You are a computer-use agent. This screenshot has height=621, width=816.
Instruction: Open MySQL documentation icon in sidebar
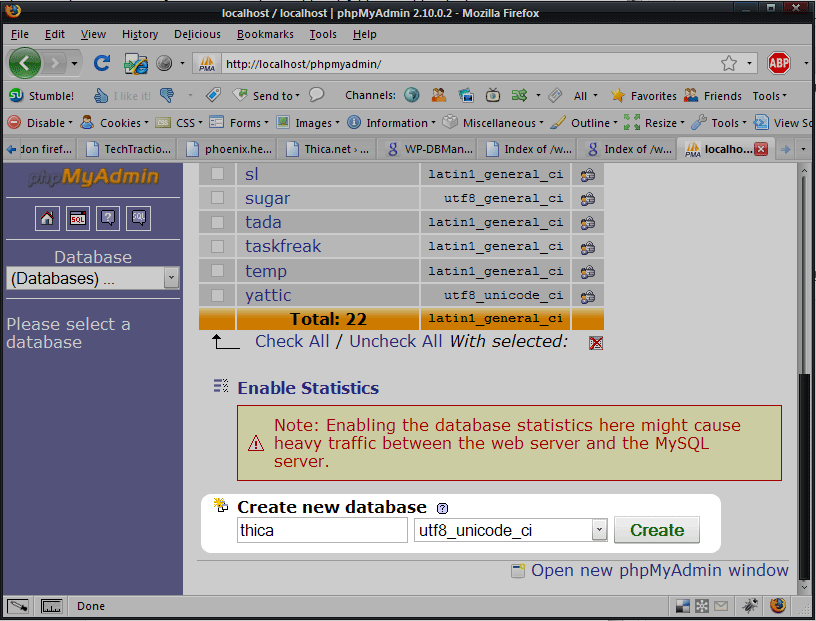138,218
